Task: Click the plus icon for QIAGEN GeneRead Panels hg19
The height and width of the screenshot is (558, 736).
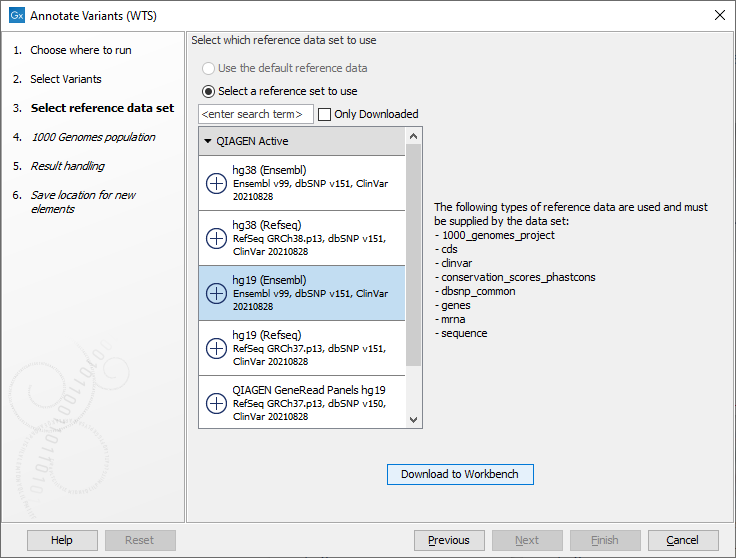Action: tap(216, 403)
